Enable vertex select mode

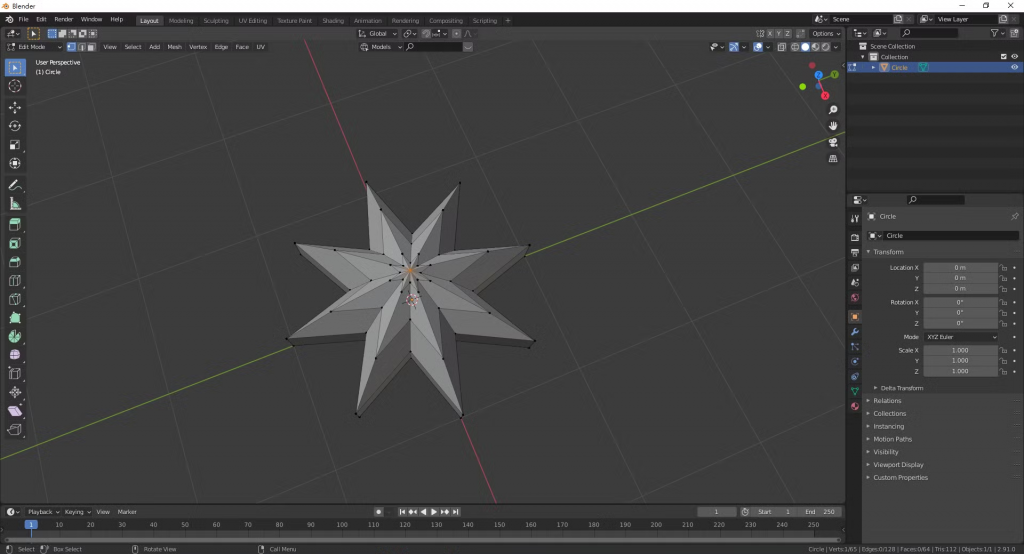pyautogui.click(x=71, y=47)
